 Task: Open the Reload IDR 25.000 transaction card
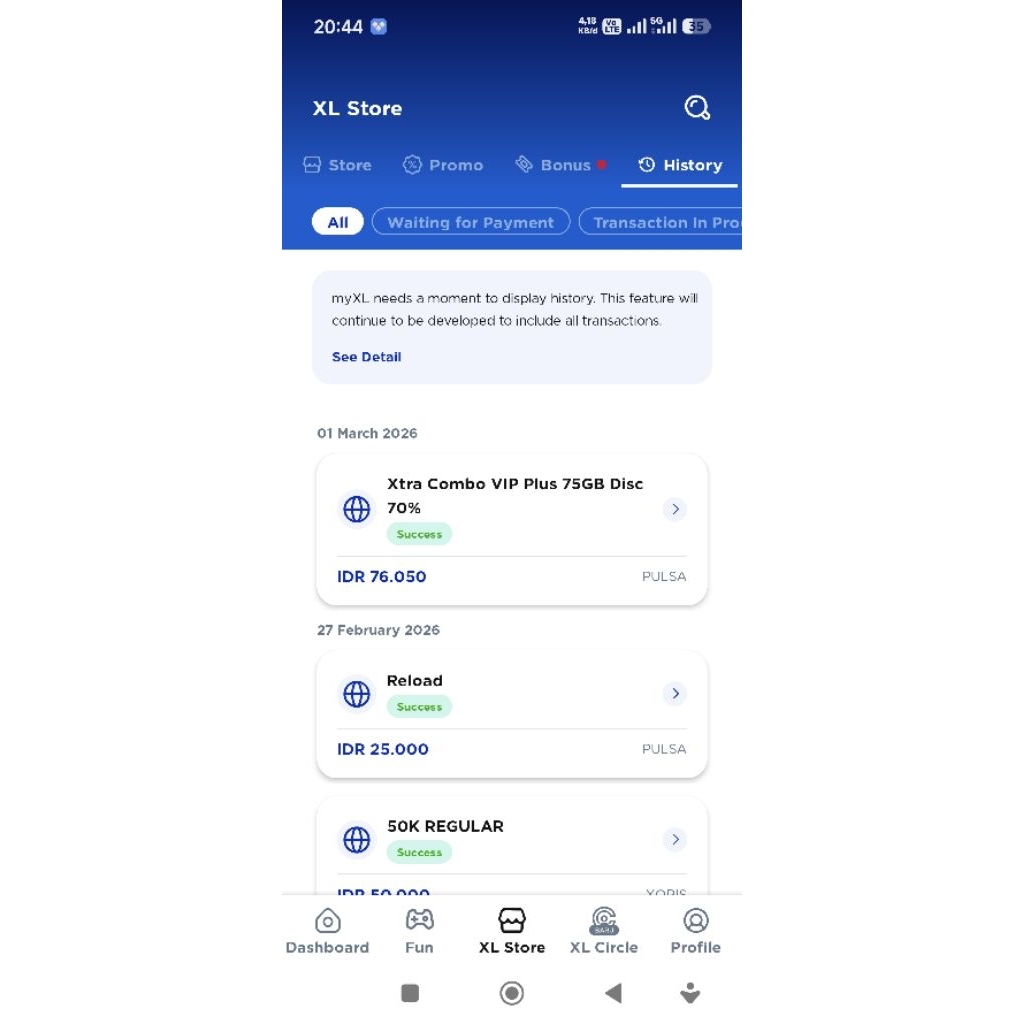(511, 714)
